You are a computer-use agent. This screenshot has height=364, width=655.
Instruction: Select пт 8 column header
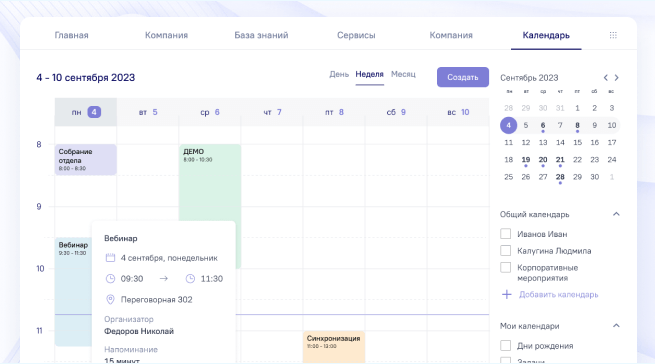click(x=334, y=112)
